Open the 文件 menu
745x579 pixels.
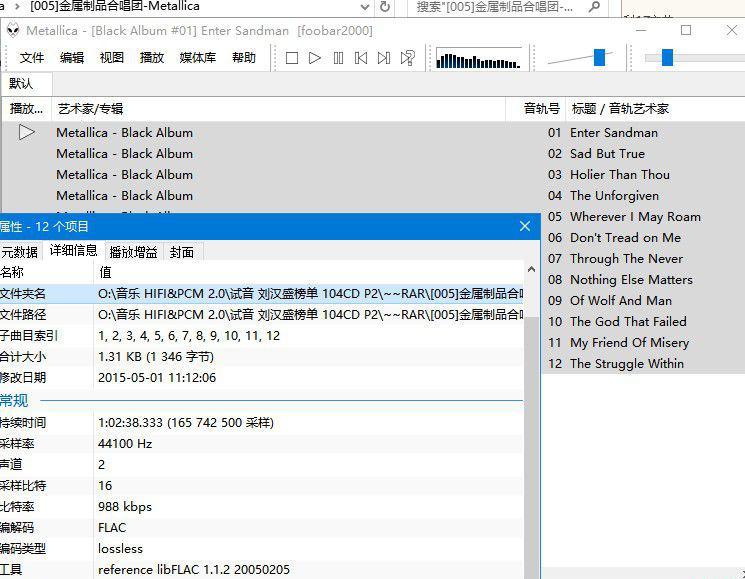coord(32,57)
